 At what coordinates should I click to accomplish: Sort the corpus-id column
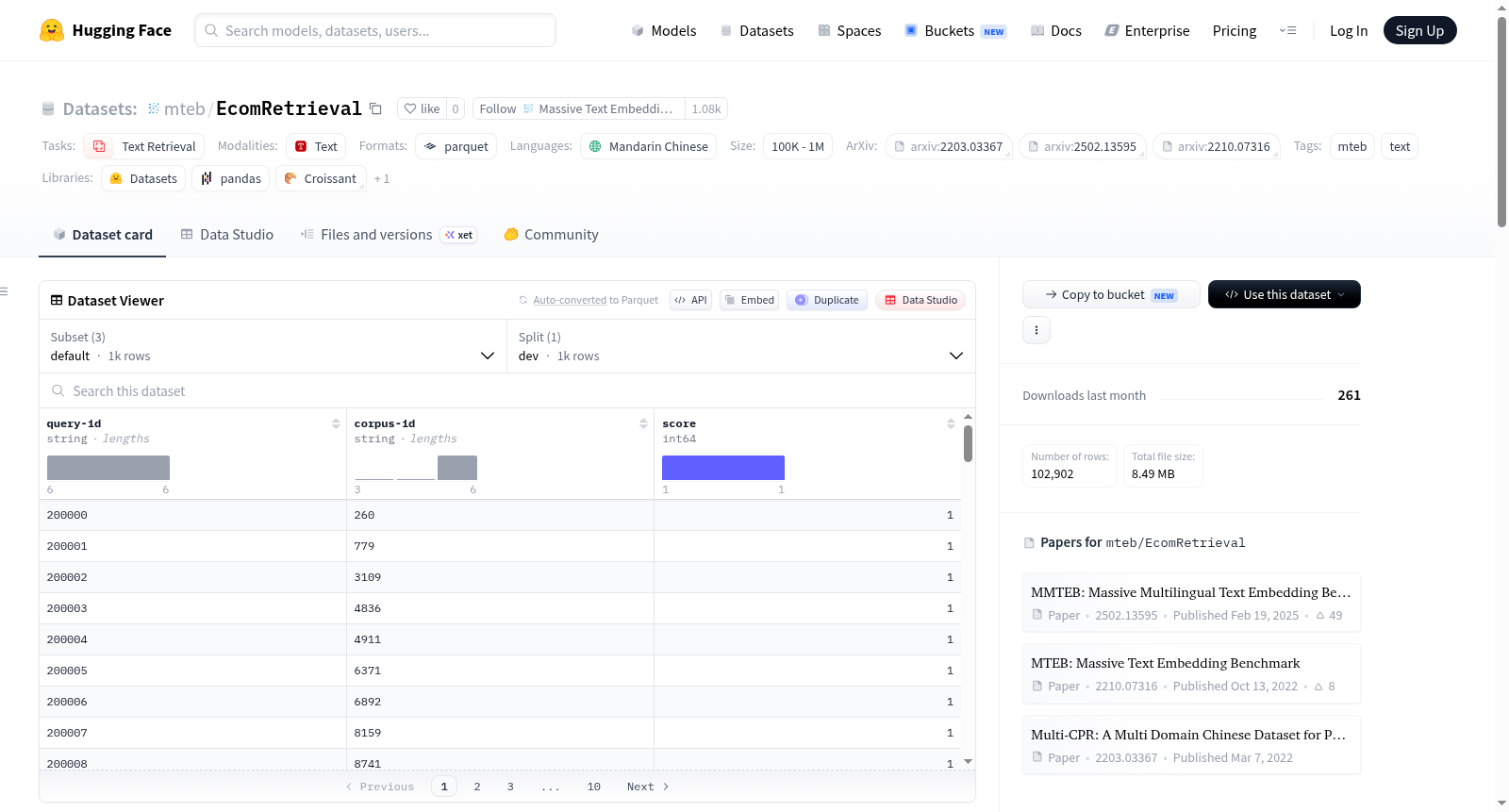[643, 423]
